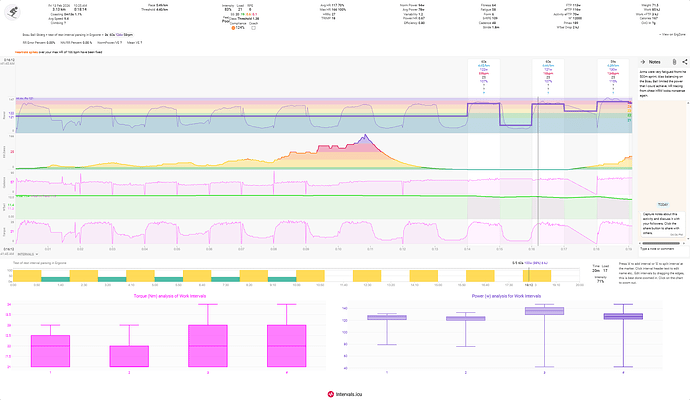Screen dimensions: 690x400
Task: Click the orange compliance indicator dot
Action: [x=233, y=28]
